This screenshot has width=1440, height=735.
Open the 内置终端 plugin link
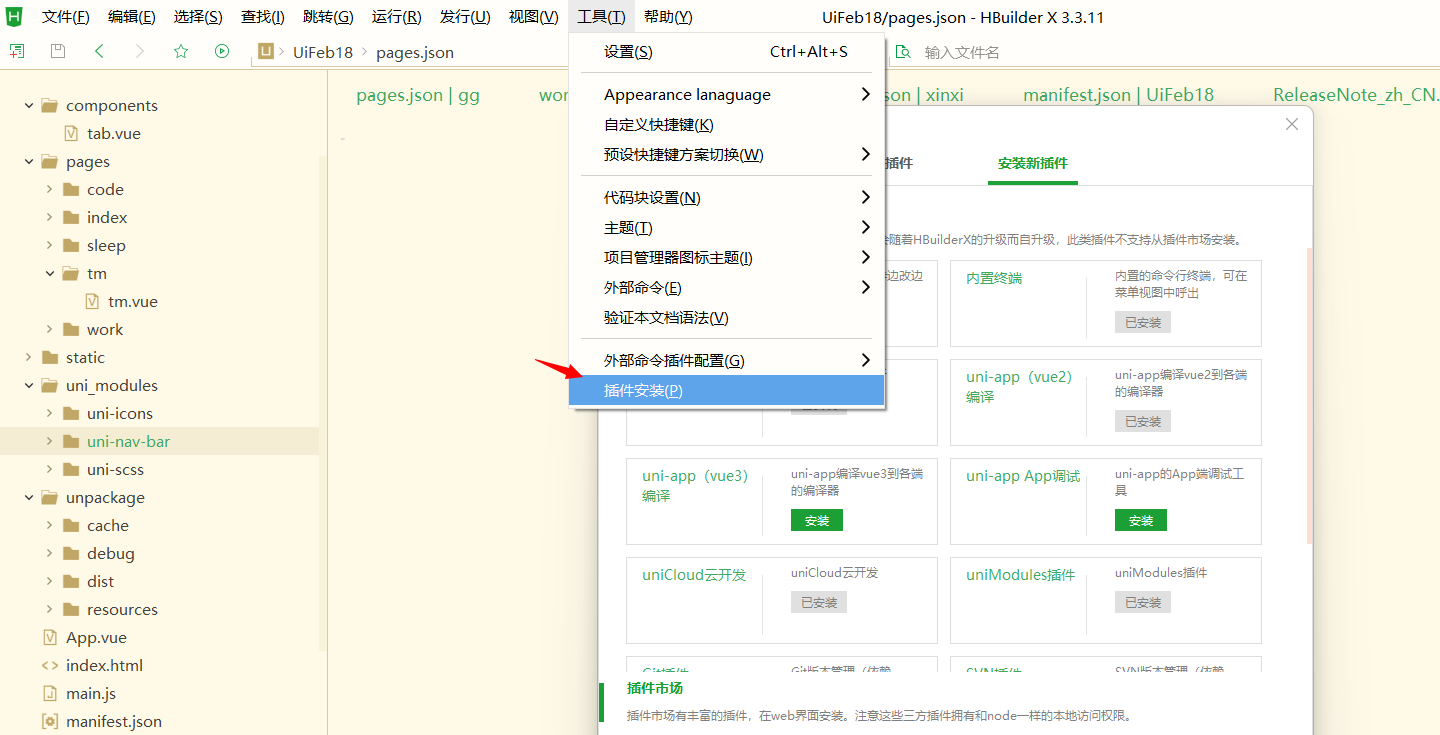coord(994,278)
